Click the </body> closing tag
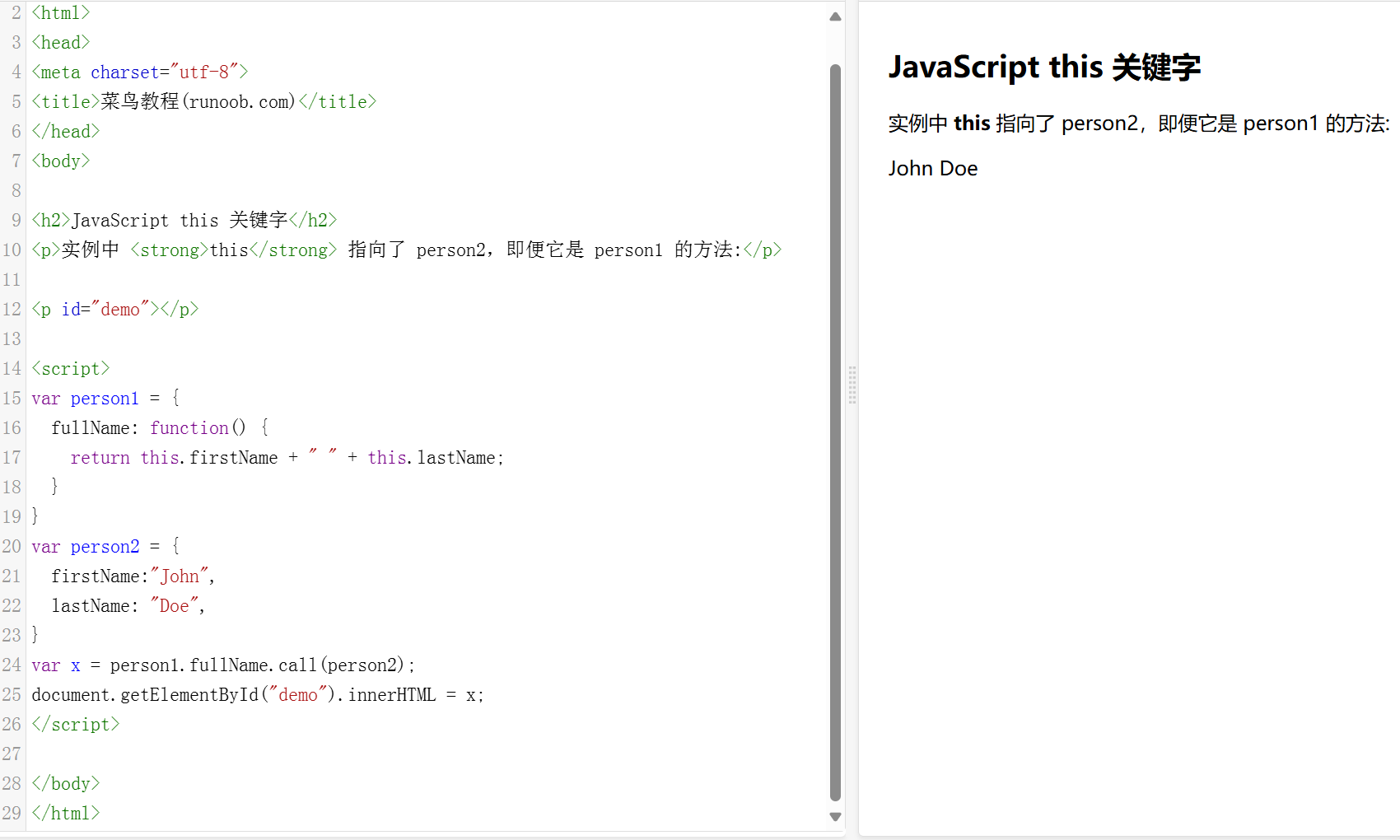 click(x=66, y=784)
